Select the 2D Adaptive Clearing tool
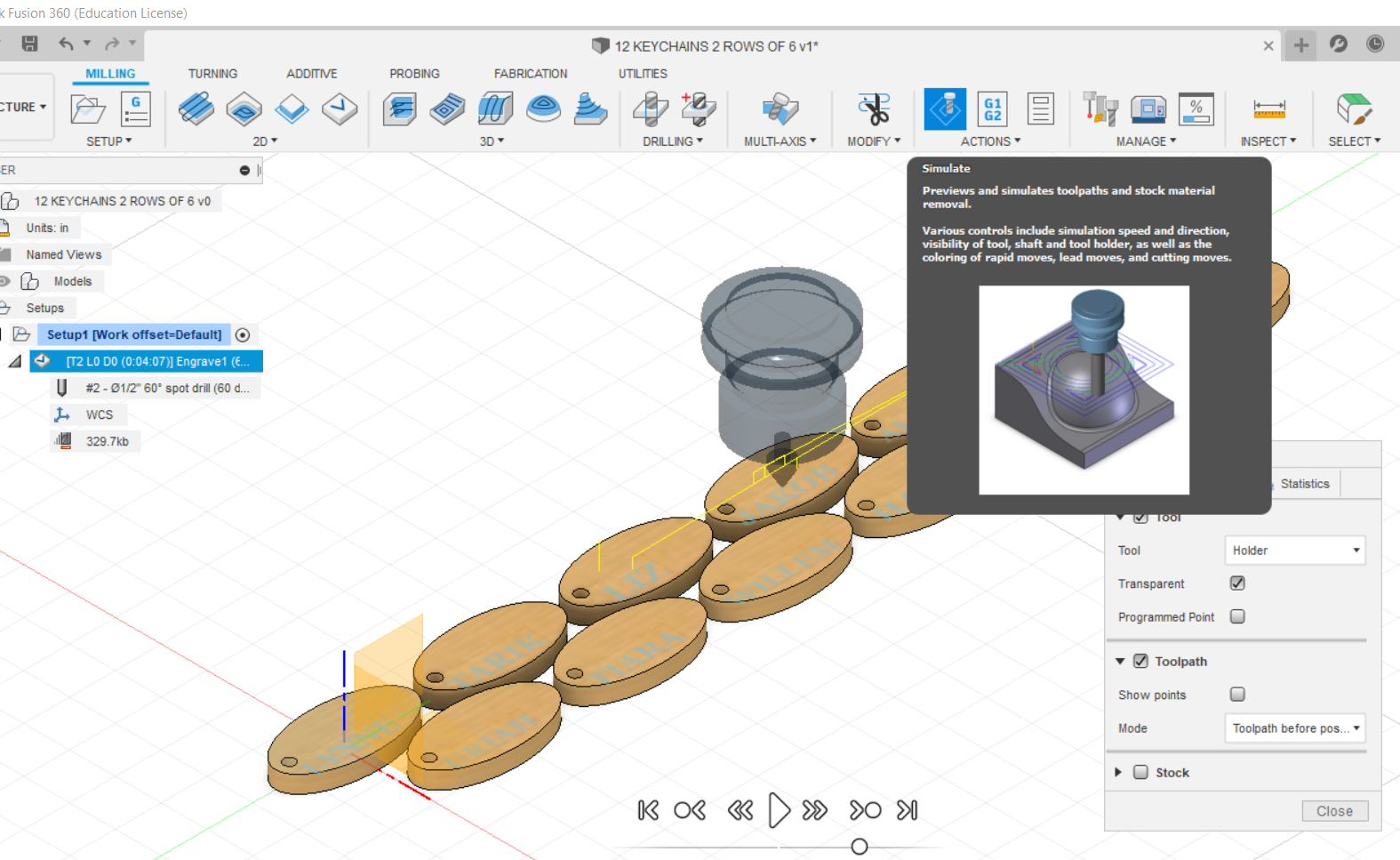 click(x=196, y=109)
